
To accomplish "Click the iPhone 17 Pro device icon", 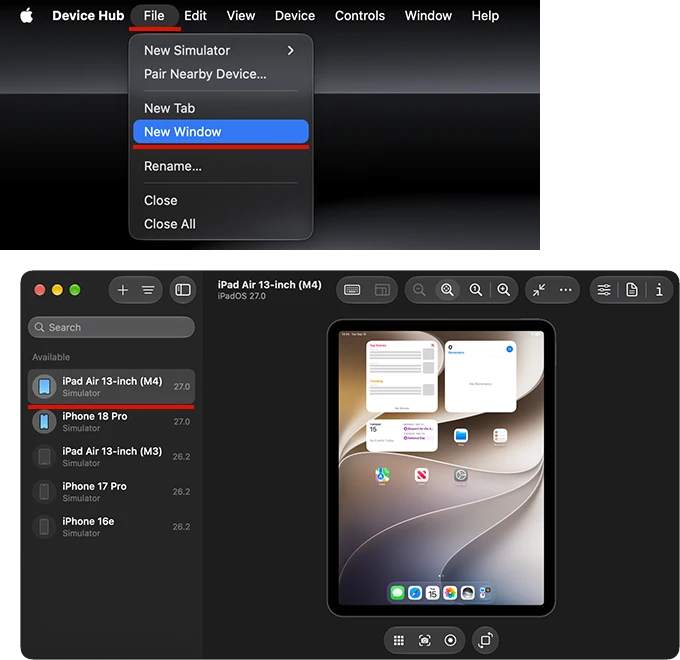I will (x=44, y=492).
